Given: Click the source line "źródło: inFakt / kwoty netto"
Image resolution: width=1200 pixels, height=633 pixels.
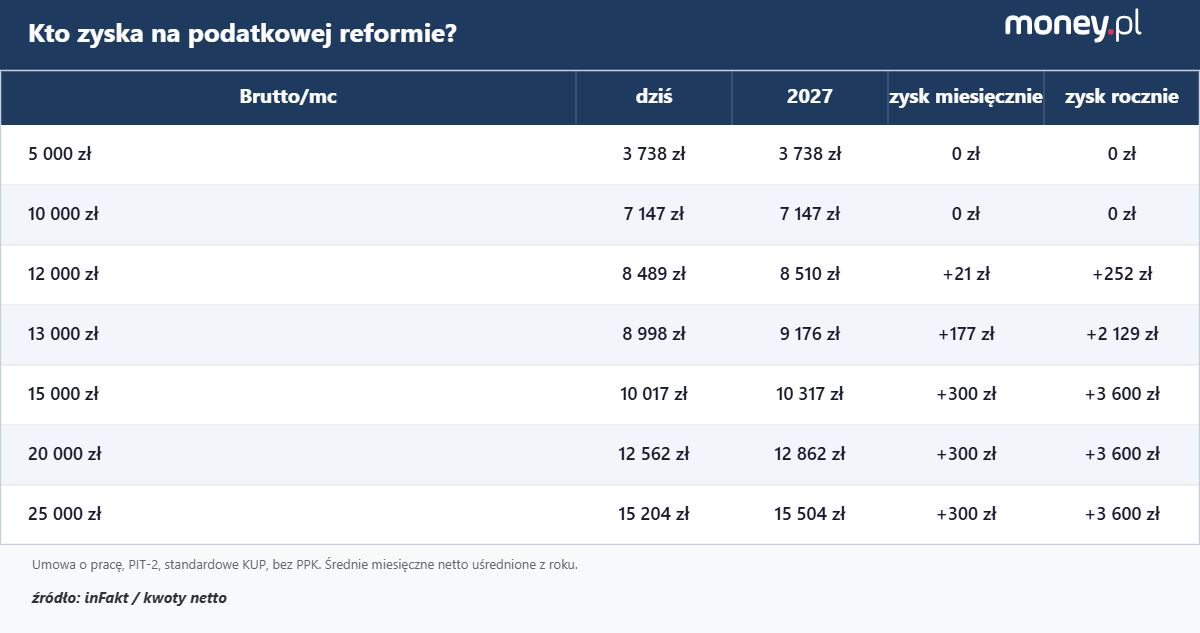Looking at the screenshot, I should (x=129, y=598).
